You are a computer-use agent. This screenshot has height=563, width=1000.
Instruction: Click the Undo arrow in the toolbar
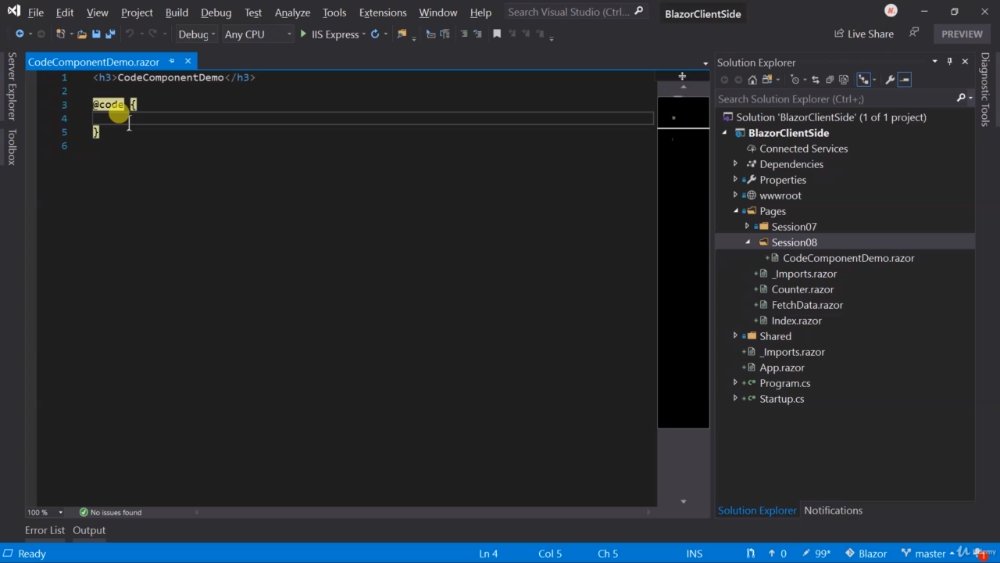point(129,34)
